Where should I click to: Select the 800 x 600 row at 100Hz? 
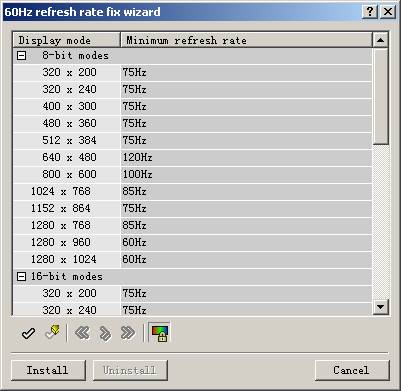coord(193,174)
